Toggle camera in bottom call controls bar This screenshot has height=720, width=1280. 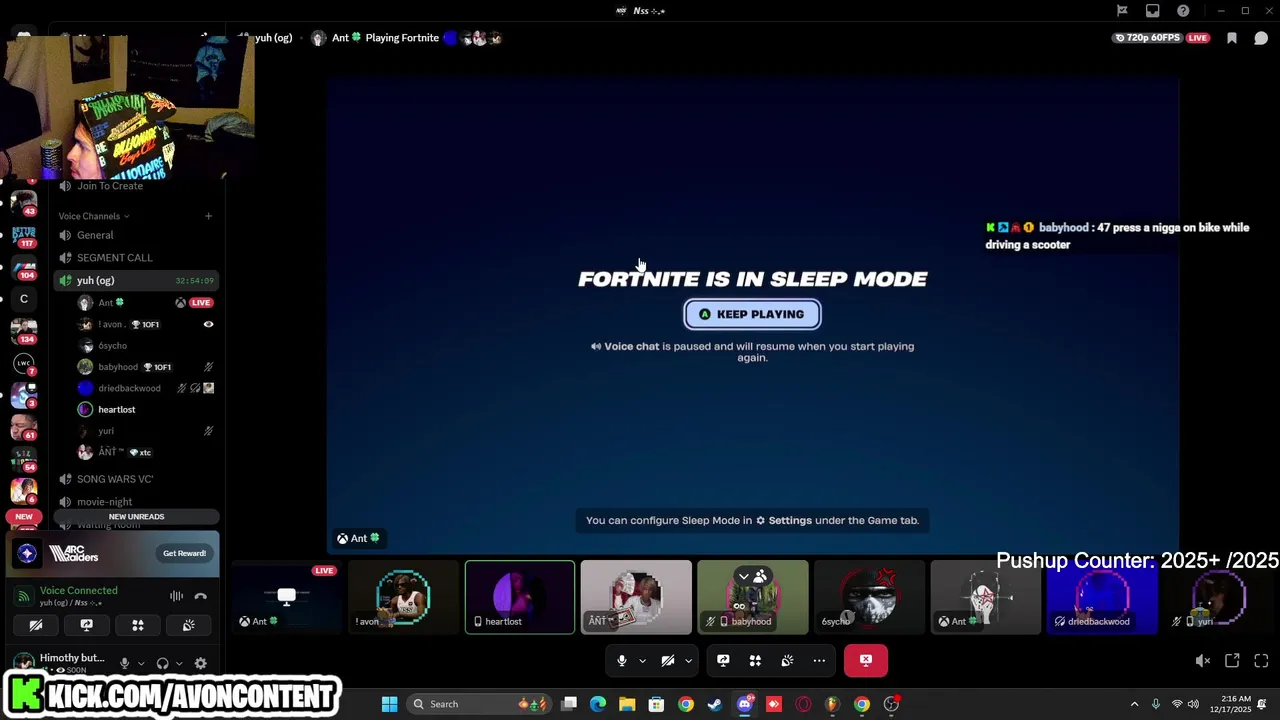tap(668, 660)
